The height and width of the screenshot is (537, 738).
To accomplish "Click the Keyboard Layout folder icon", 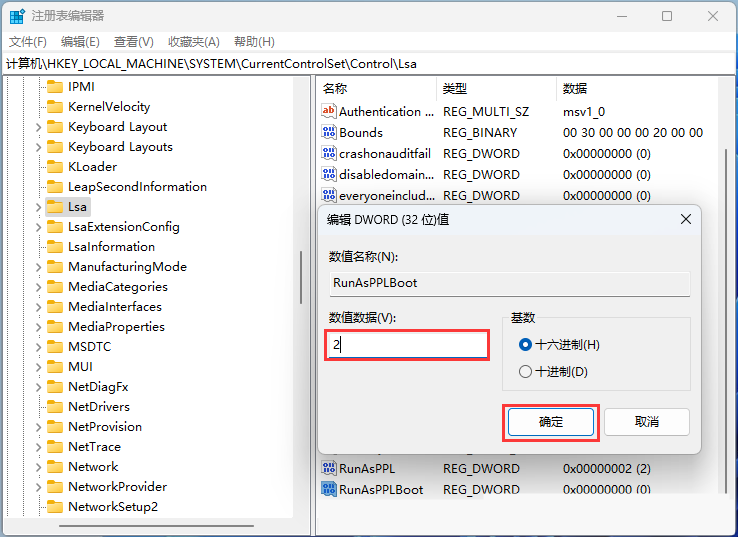I will 55,127.
